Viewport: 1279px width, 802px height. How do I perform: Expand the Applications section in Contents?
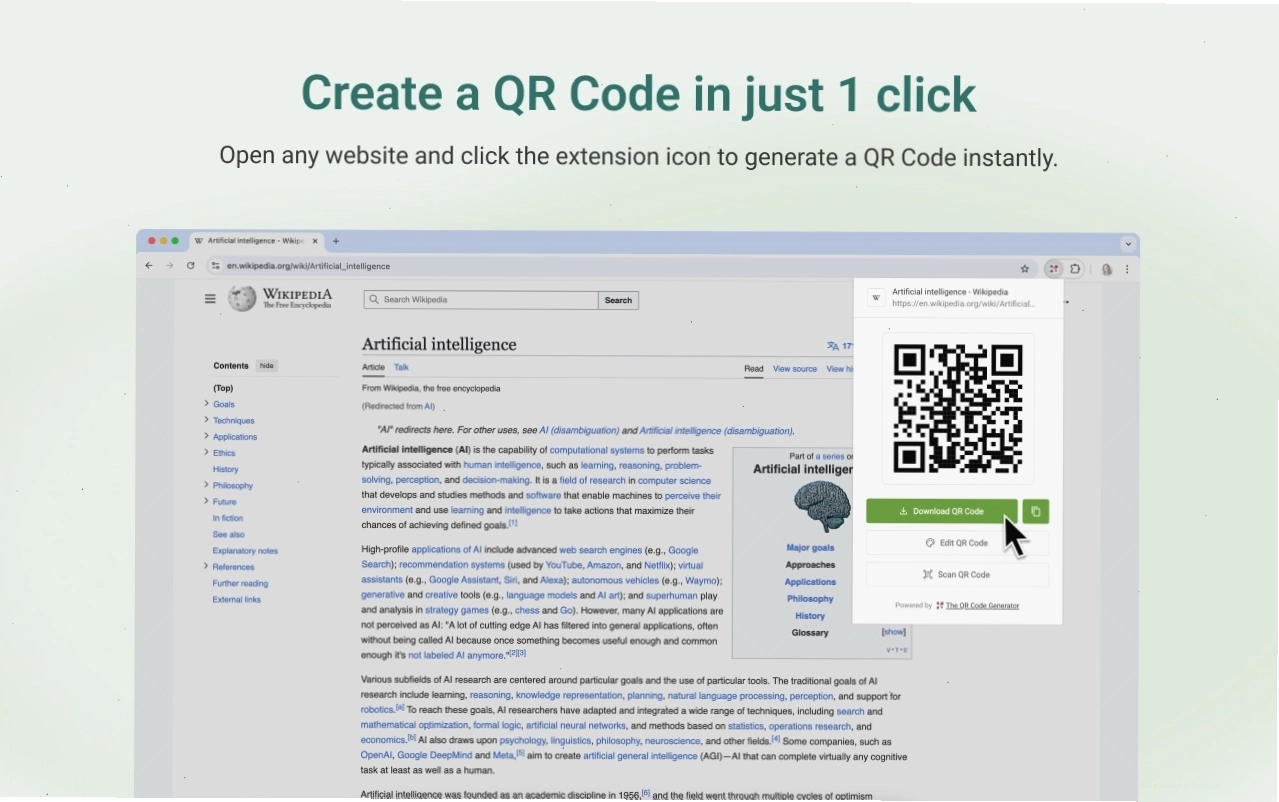tap(207, 436)
